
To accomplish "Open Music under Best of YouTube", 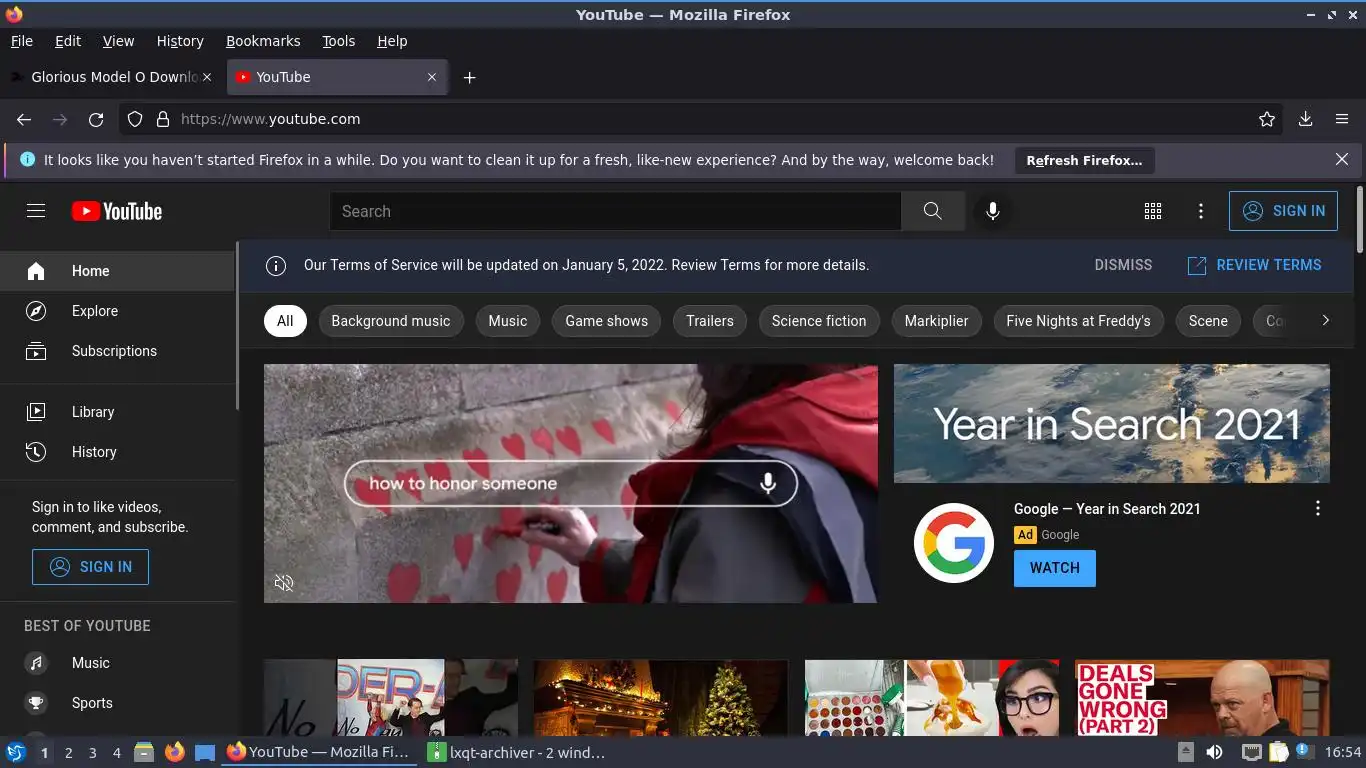I will pos(119,663).
